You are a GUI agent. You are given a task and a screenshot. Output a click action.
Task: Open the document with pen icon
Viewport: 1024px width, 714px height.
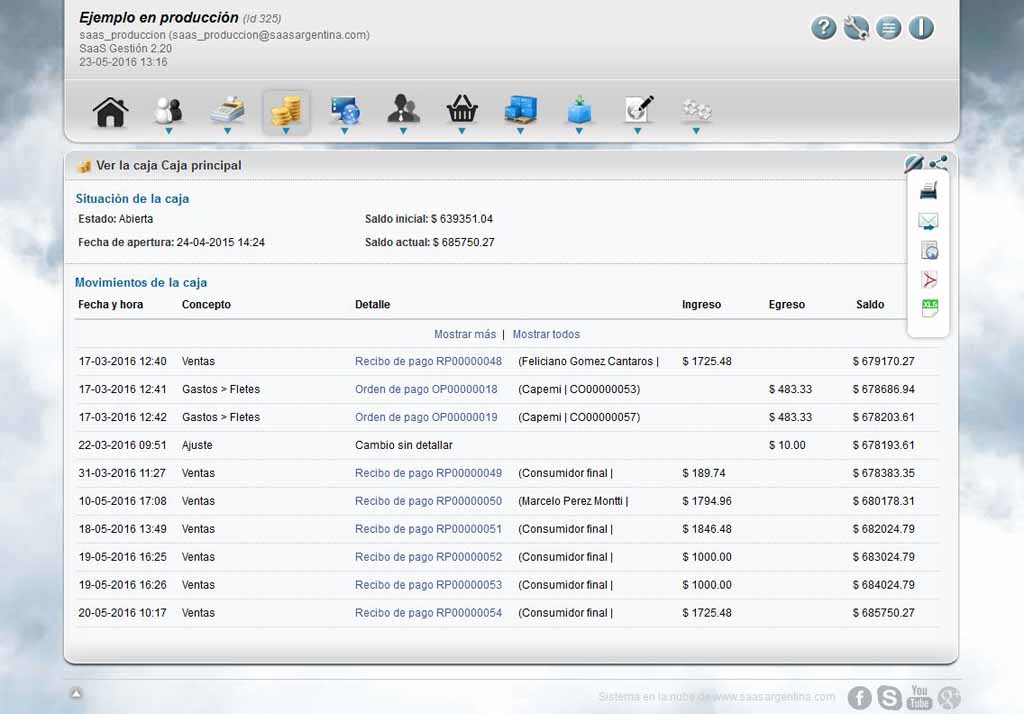coord(638,109)
